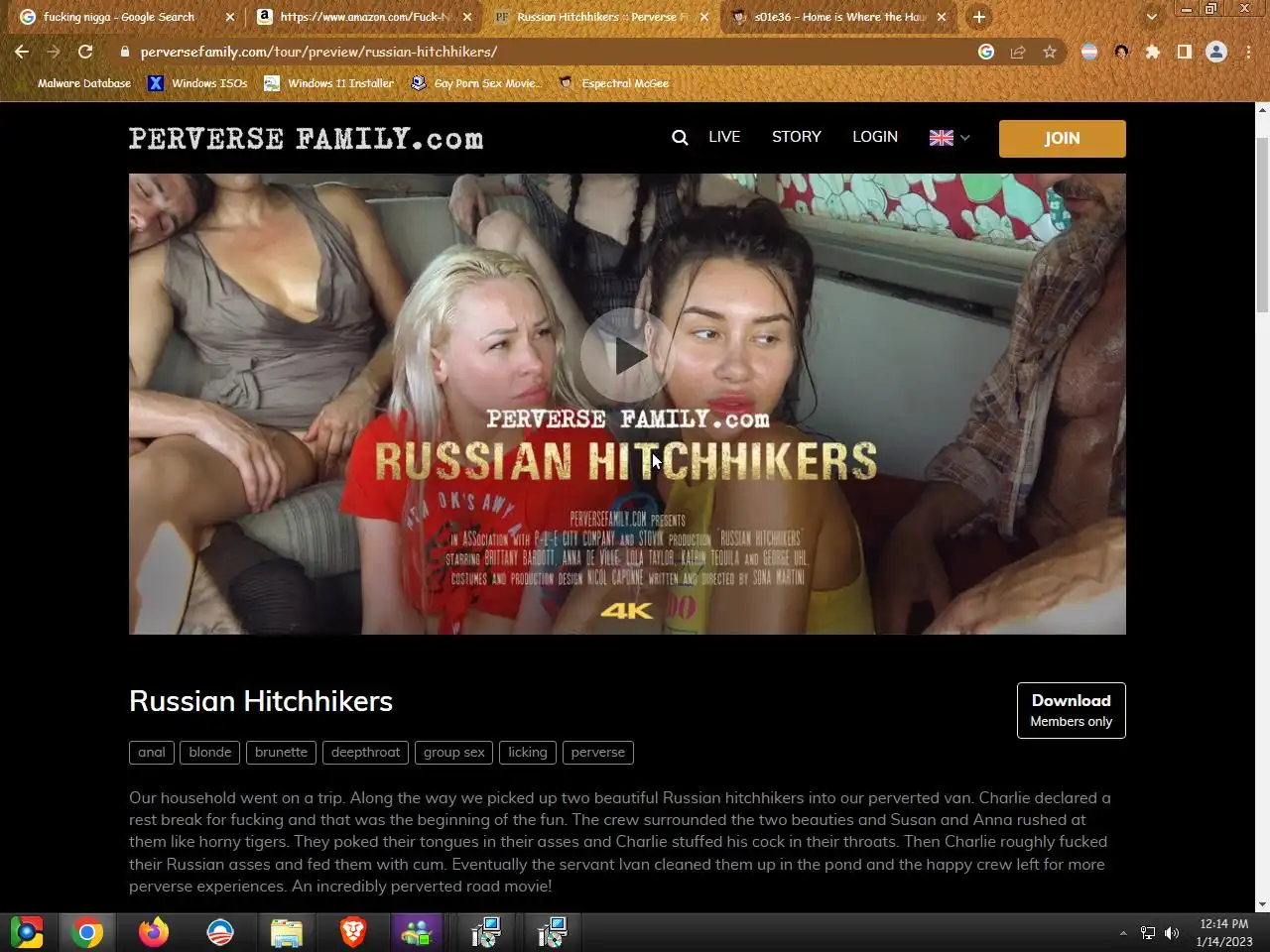Screen dimensions: 1270x952
Task: View site information via the padlock icon
Action: [x=124, y=52]
